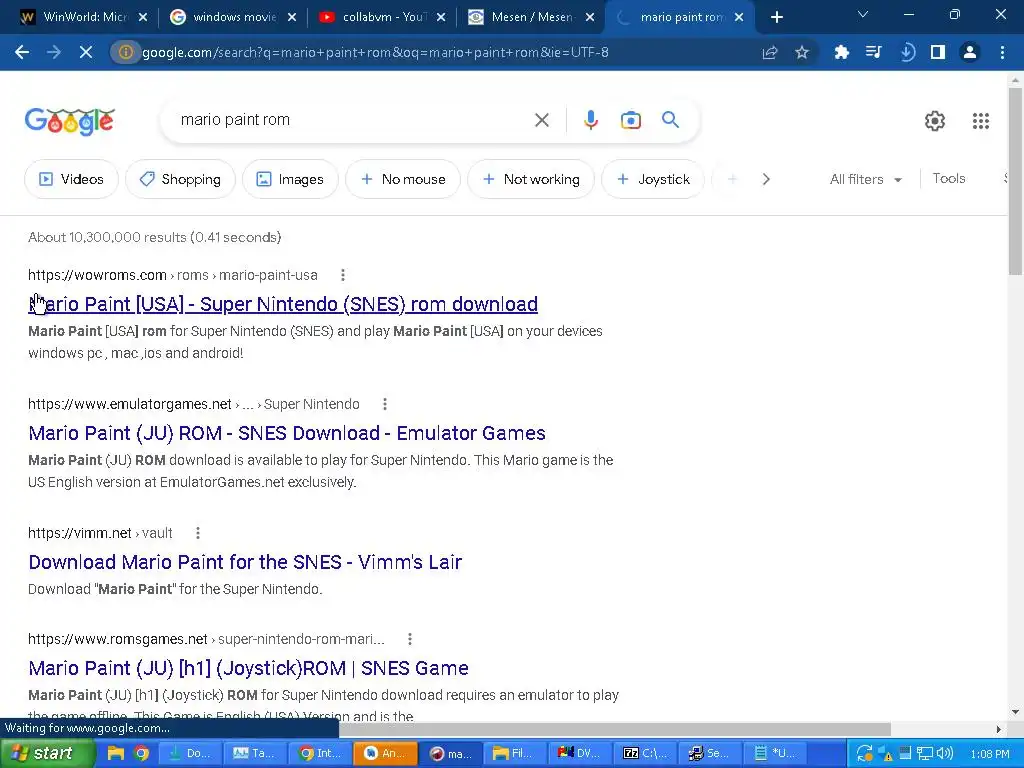1024x768 pixels.
Task: Start voice search with microphone
Action: tap(590, 120)
